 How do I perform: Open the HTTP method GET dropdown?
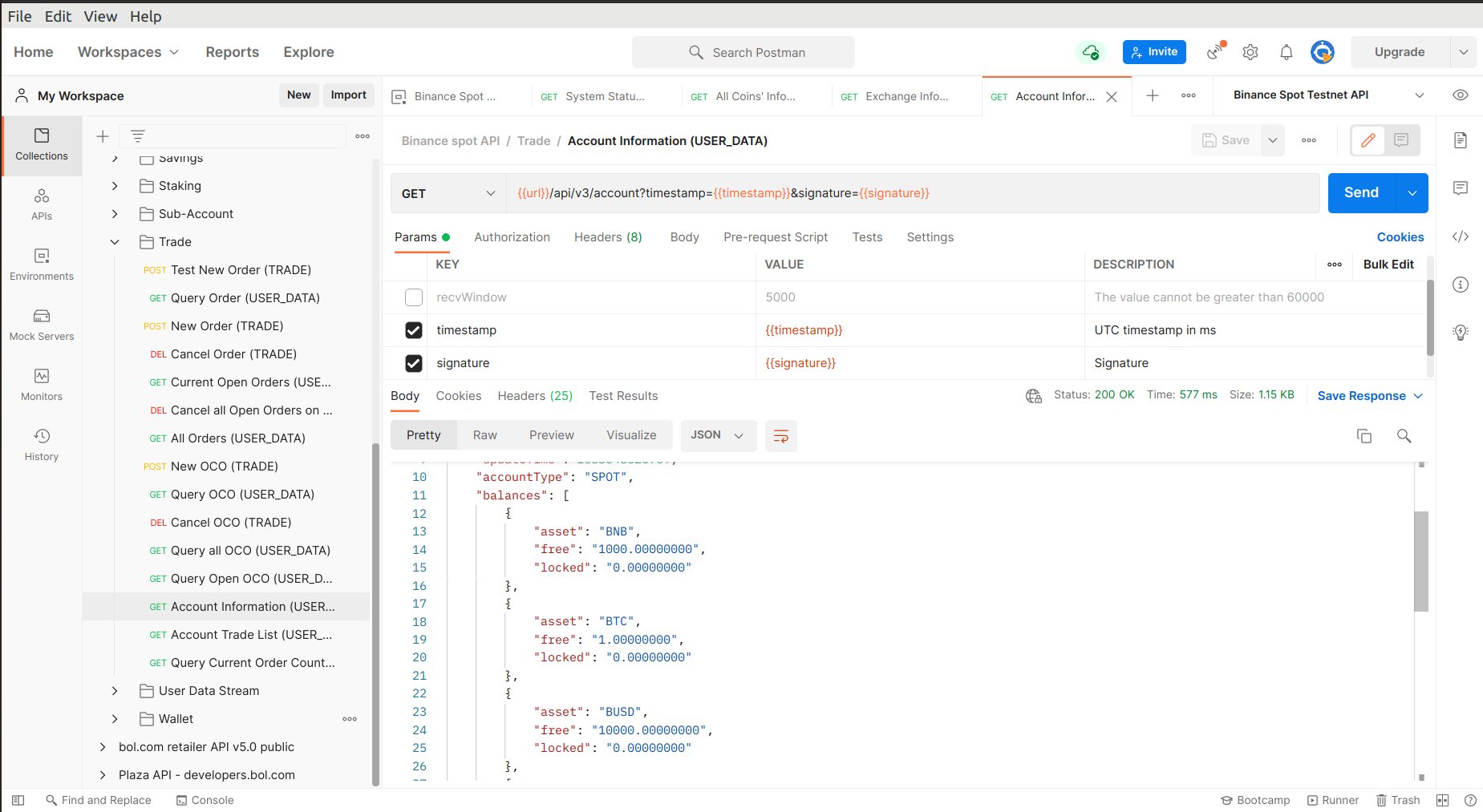[448, 193]
